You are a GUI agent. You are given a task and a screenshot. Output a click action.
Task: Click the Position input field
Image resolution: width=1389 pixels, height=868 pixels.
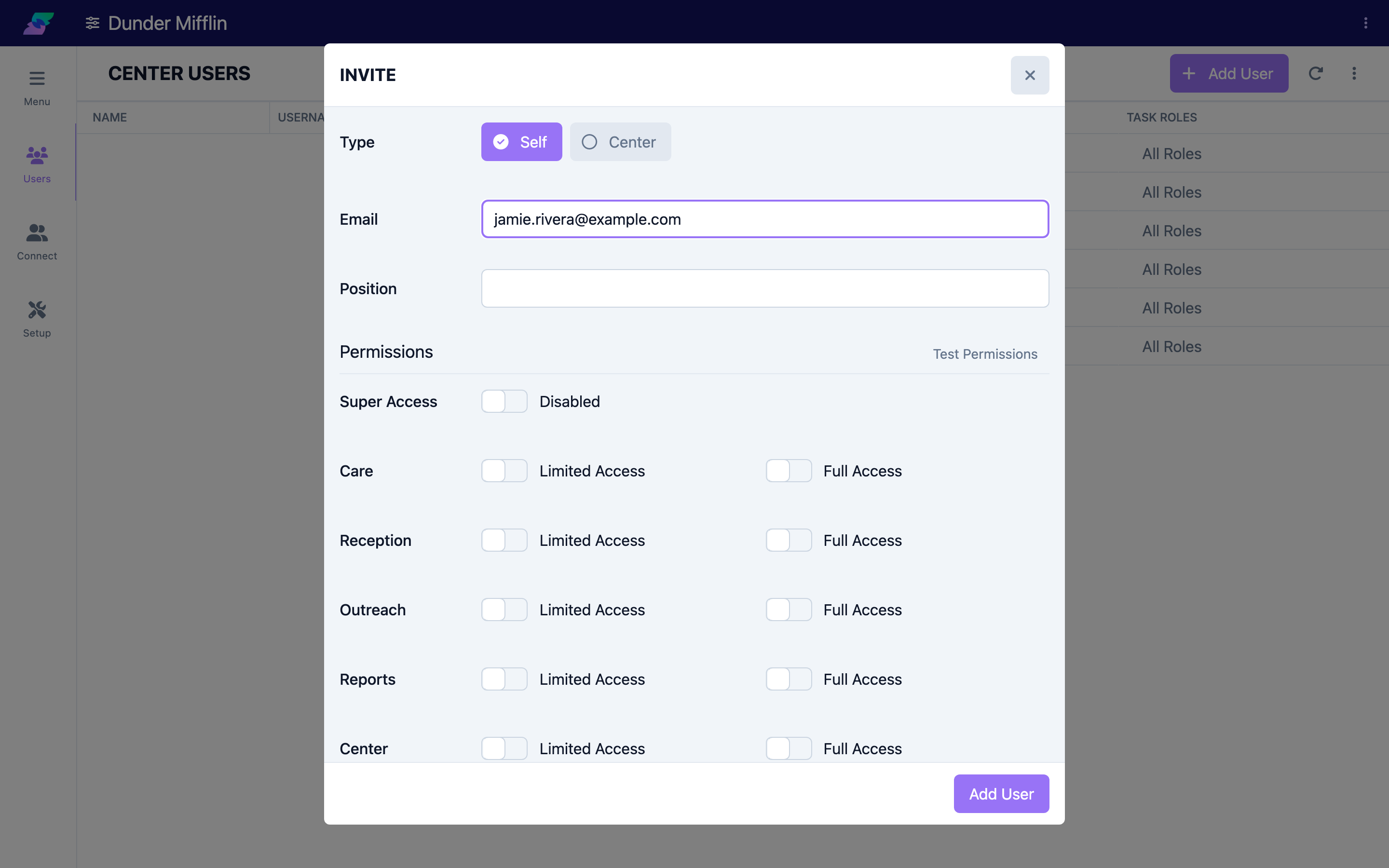pos(765,288)
